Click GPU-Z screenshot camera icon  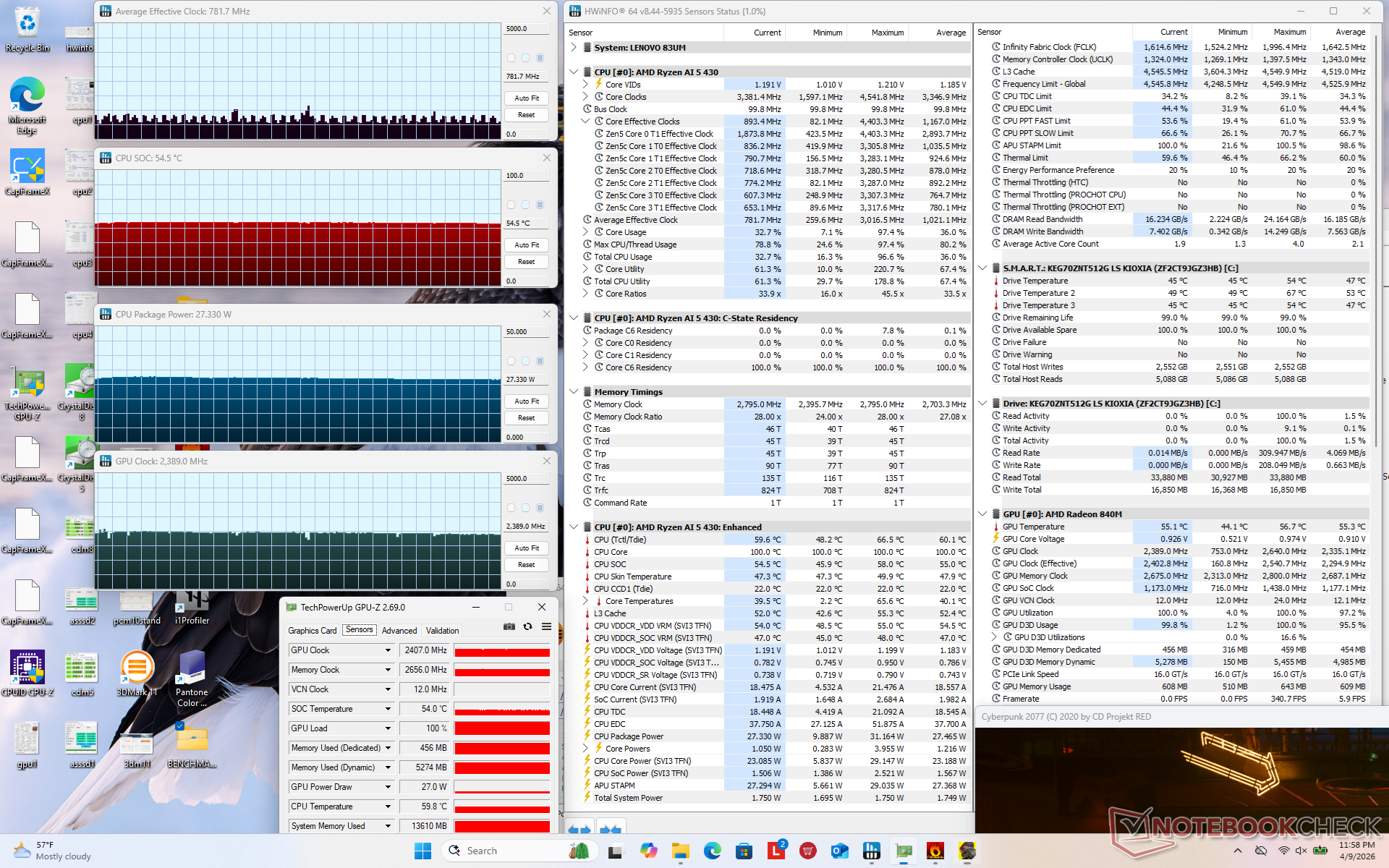coord(509,626)
